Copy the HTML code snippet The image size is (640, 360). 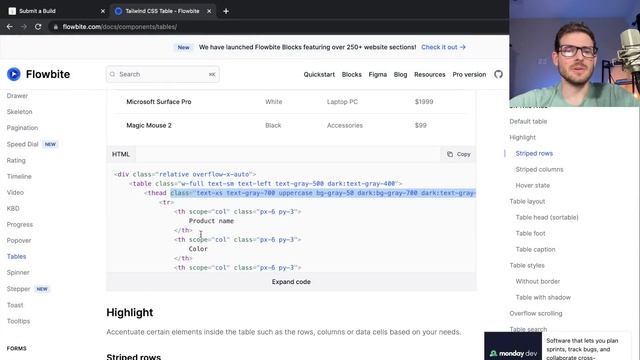click(x=458, y=154)
